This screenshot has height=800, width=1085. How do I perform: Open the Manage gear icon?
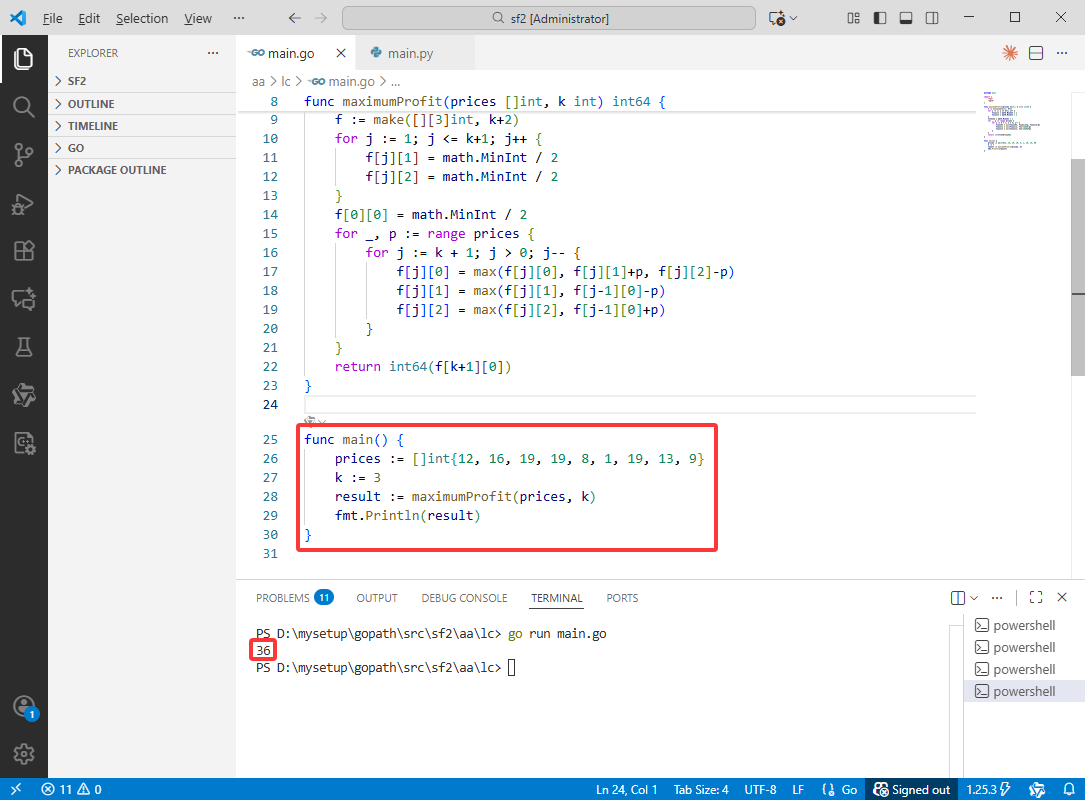tap(24, 754)
